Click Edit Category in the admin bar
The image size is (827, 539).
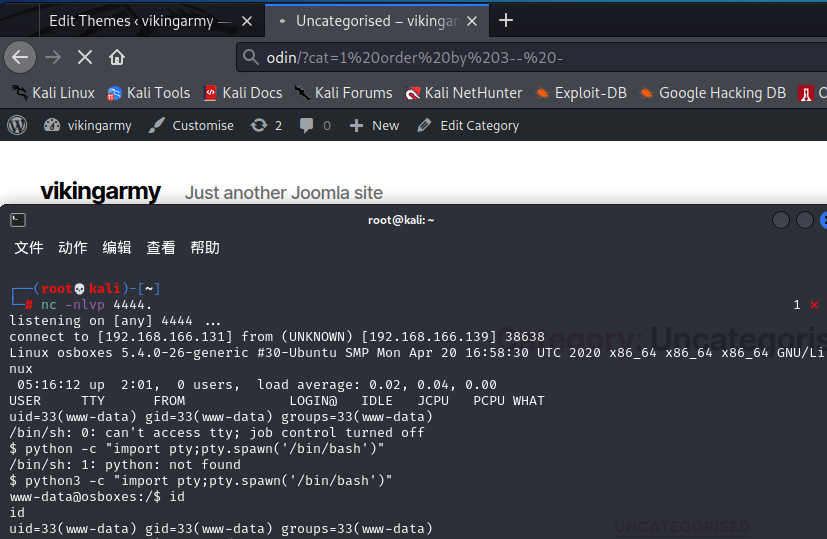[x=468, y=126]
